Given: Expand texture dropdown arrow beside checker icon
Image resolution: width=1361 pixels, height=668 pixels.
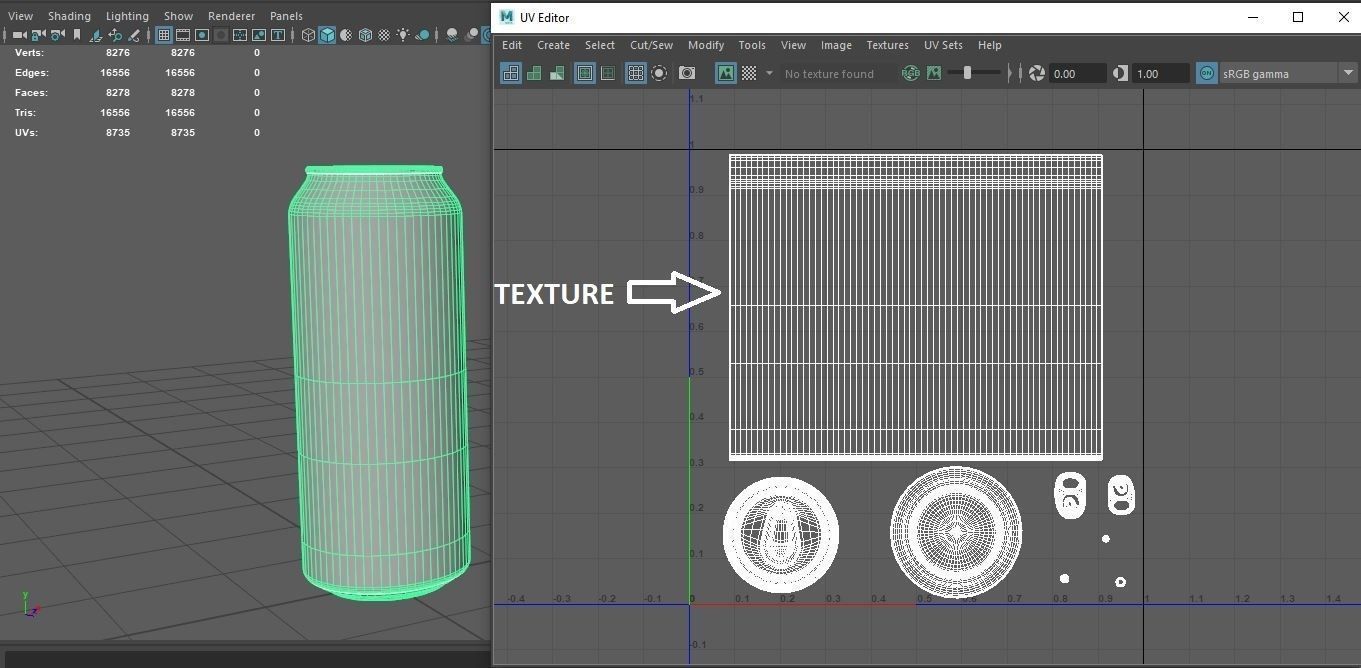Looking at the screenshot, I should point(769,73).
